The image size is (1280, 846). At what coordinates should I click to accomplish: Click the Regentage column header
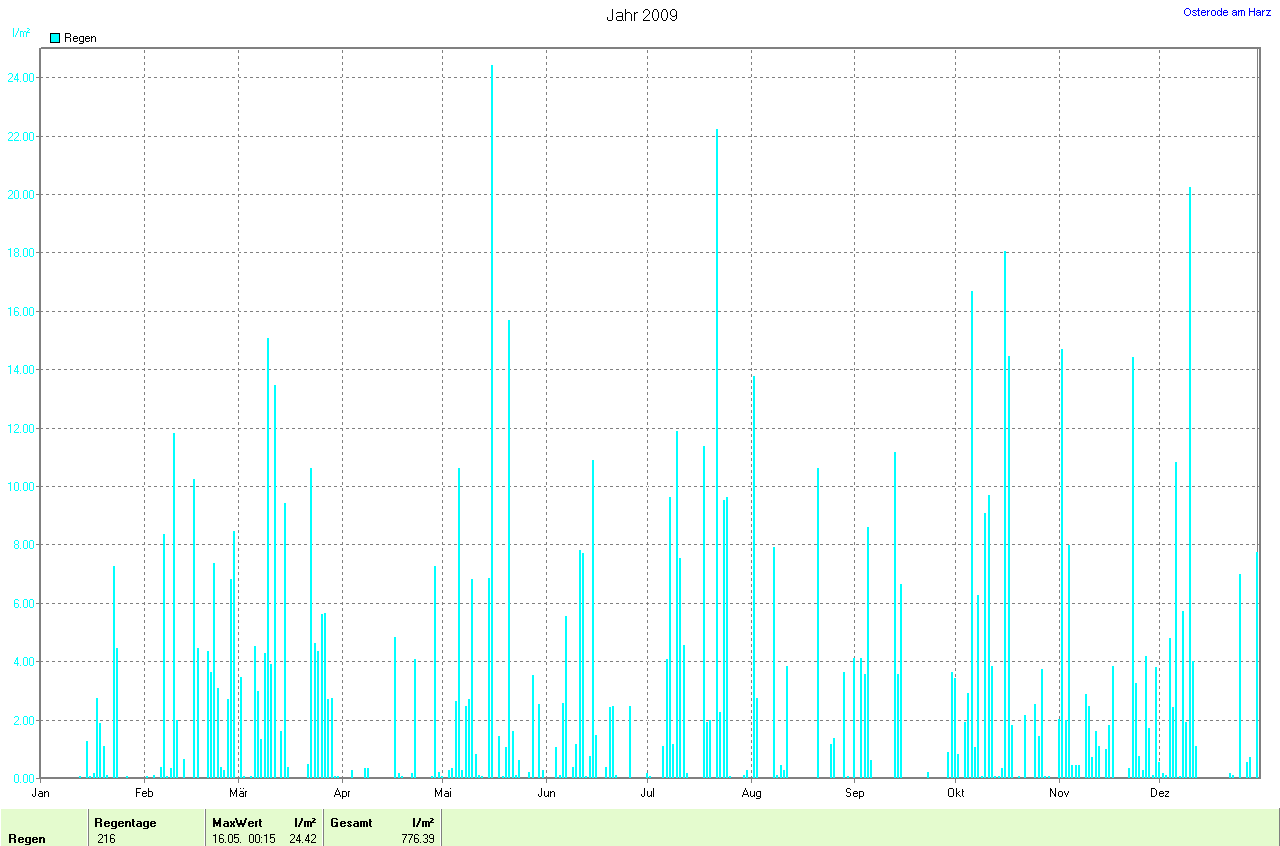pyautogui.click(x=127, y=822)
